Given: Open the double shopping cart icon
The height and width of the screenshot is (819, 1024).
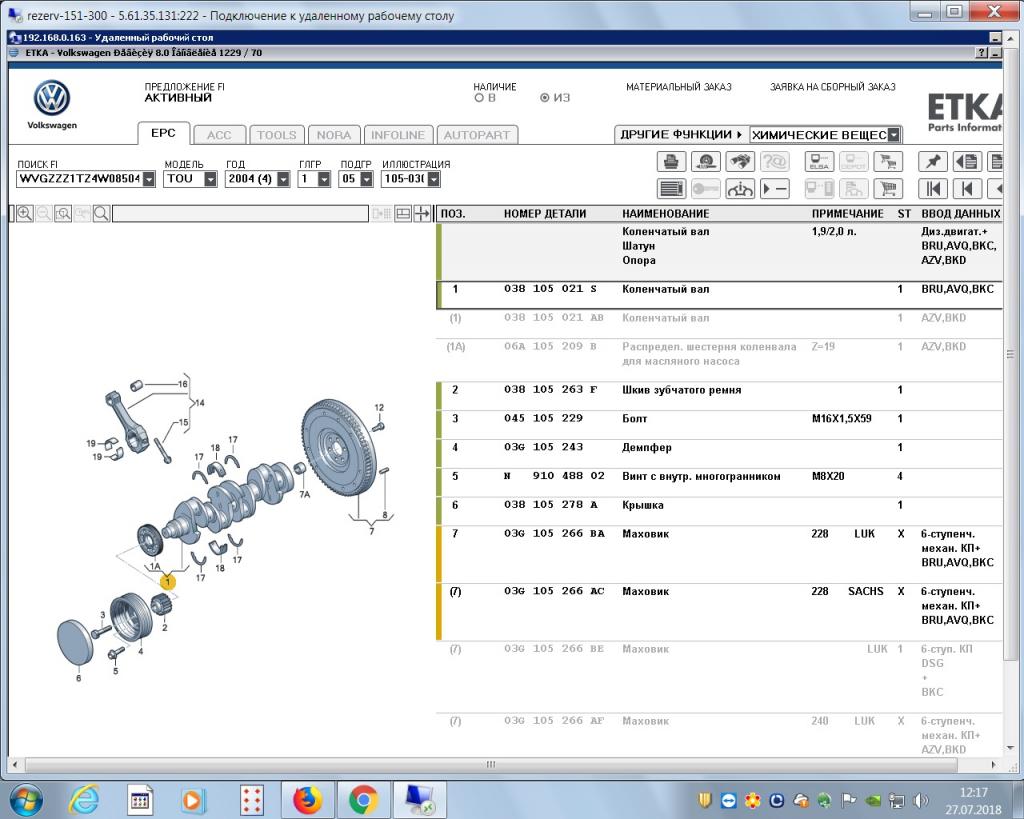Looking at the screenshot, I should point(888,161).
